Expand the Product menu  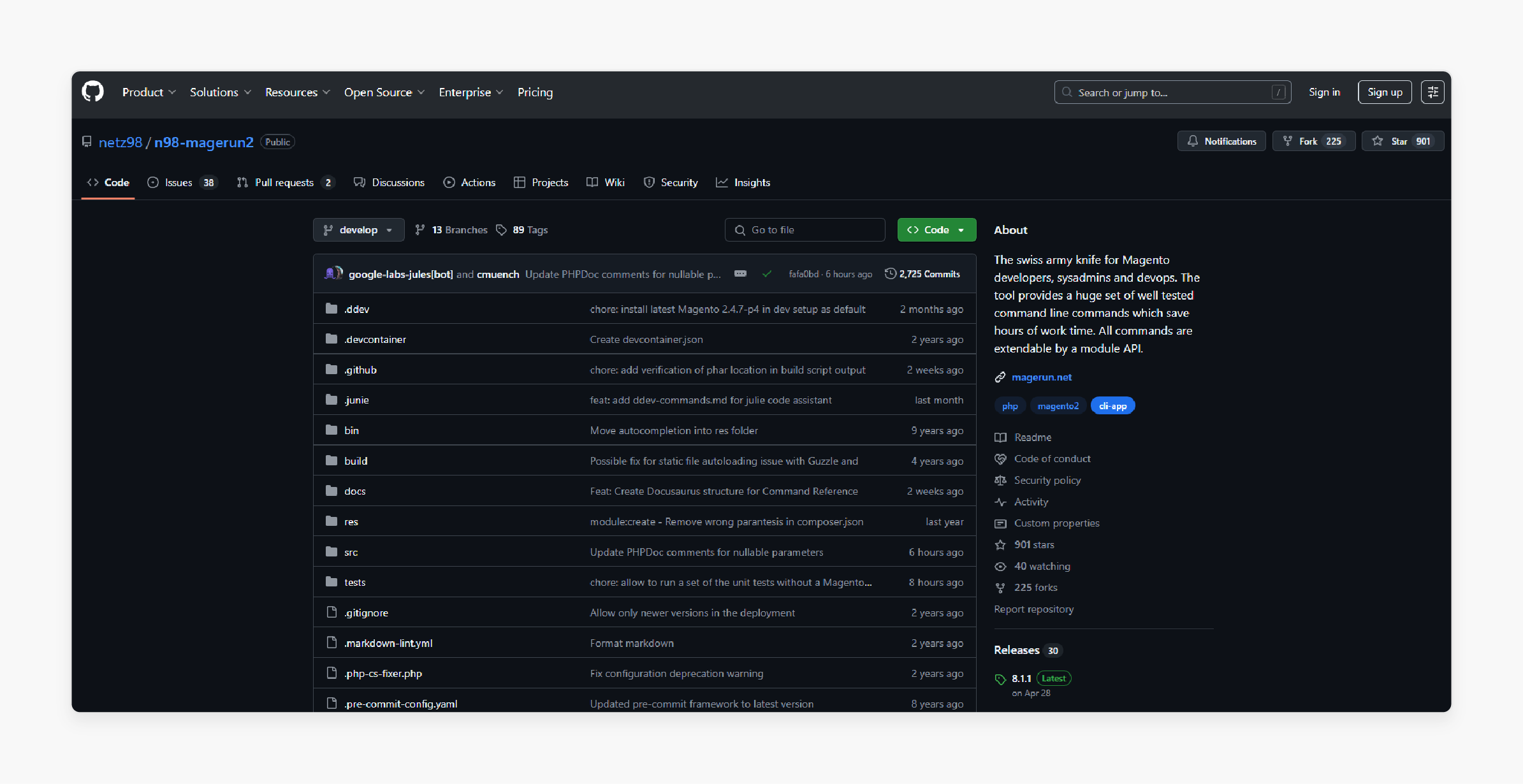point(149,92)
